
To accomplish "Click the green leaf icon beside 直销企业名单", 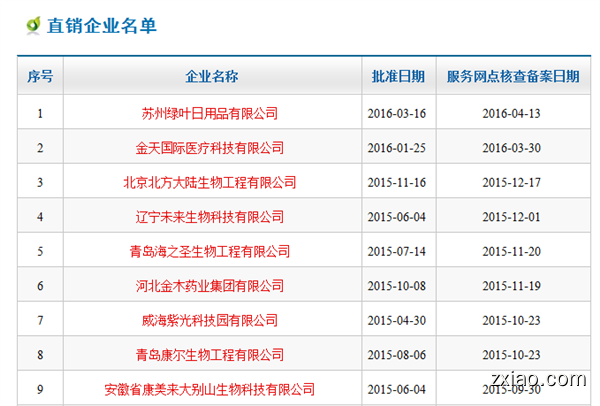I will point(33,26).
